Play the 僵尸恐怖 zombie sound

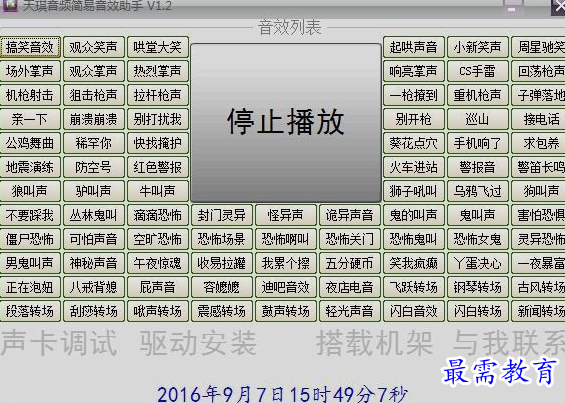click(30, 239)
